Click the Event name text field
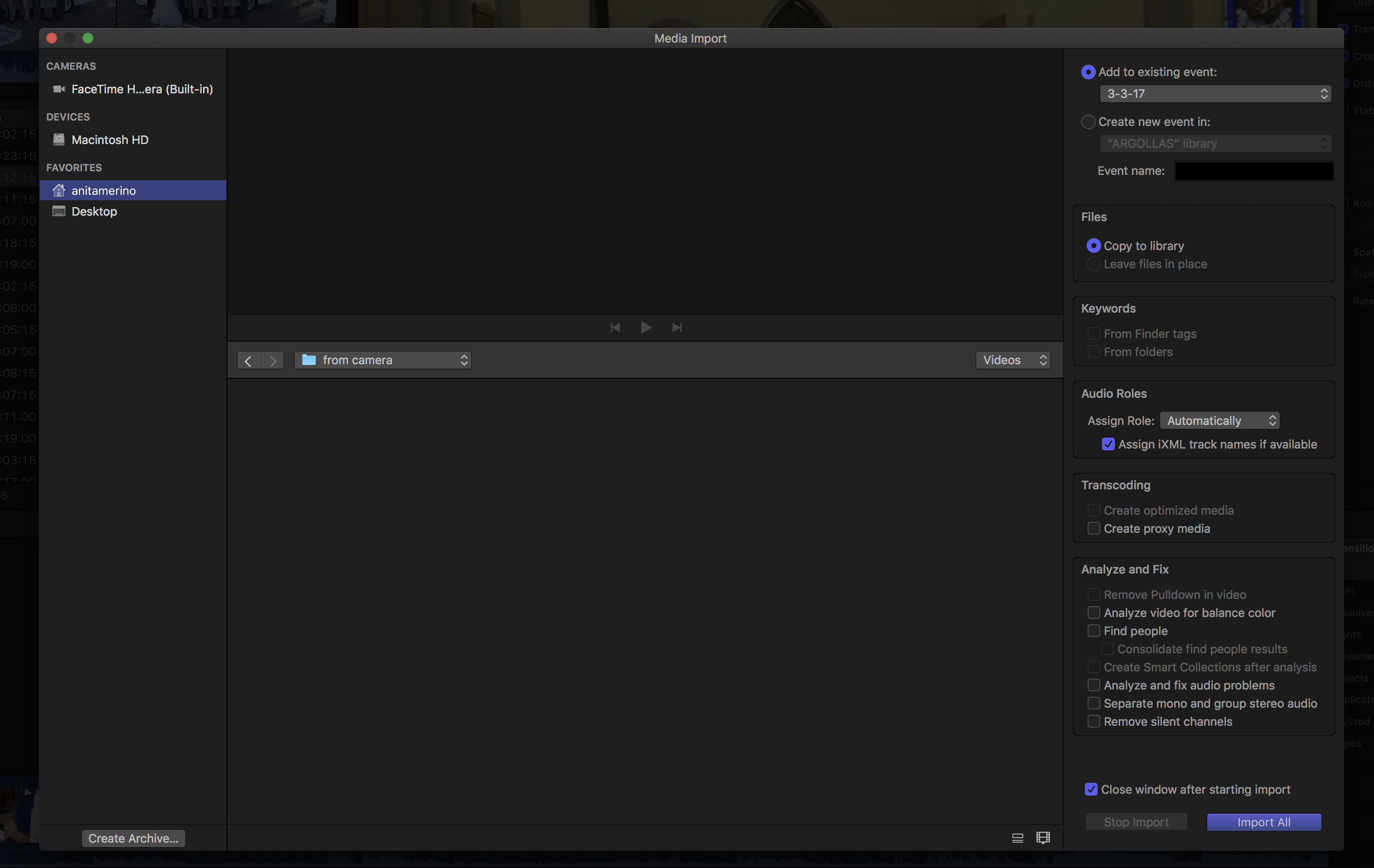 [x=1253, y=171]
